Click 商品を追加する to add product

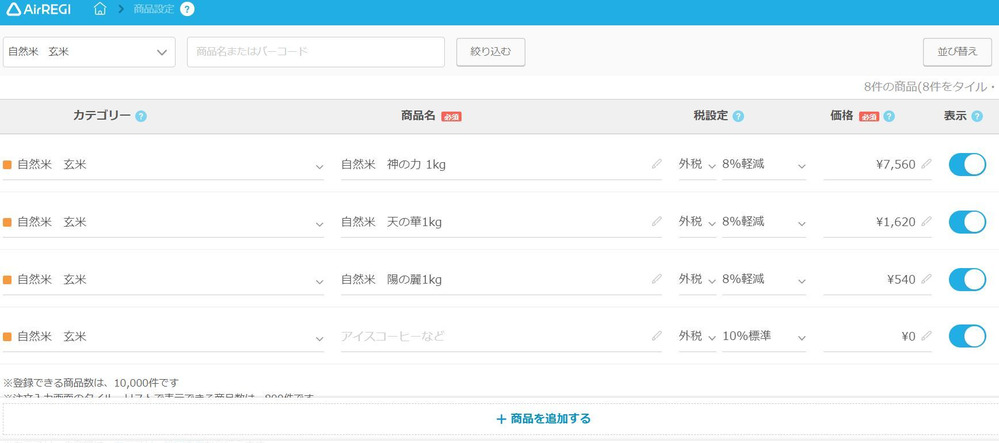[x=543, y=419]
